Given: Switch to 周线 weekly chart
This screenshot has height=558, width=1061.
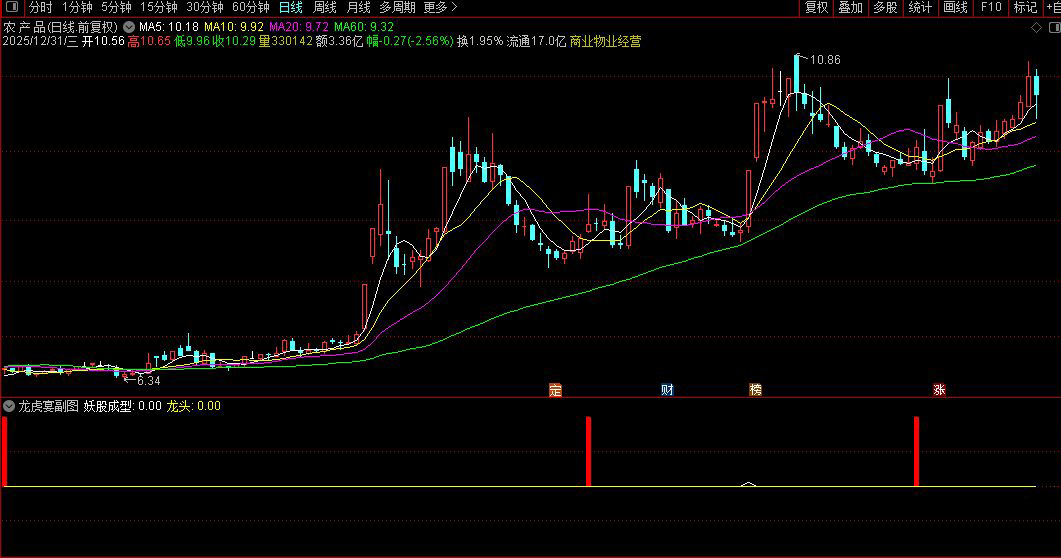Looking at the screenshot, I should click(325, 7).
